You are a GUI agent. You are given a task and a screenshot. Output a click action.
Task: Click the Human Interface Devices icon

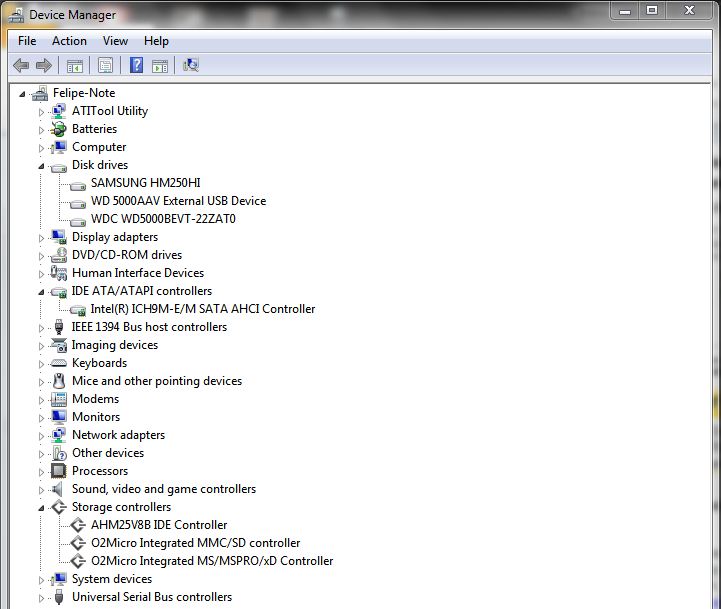(58, 273)
